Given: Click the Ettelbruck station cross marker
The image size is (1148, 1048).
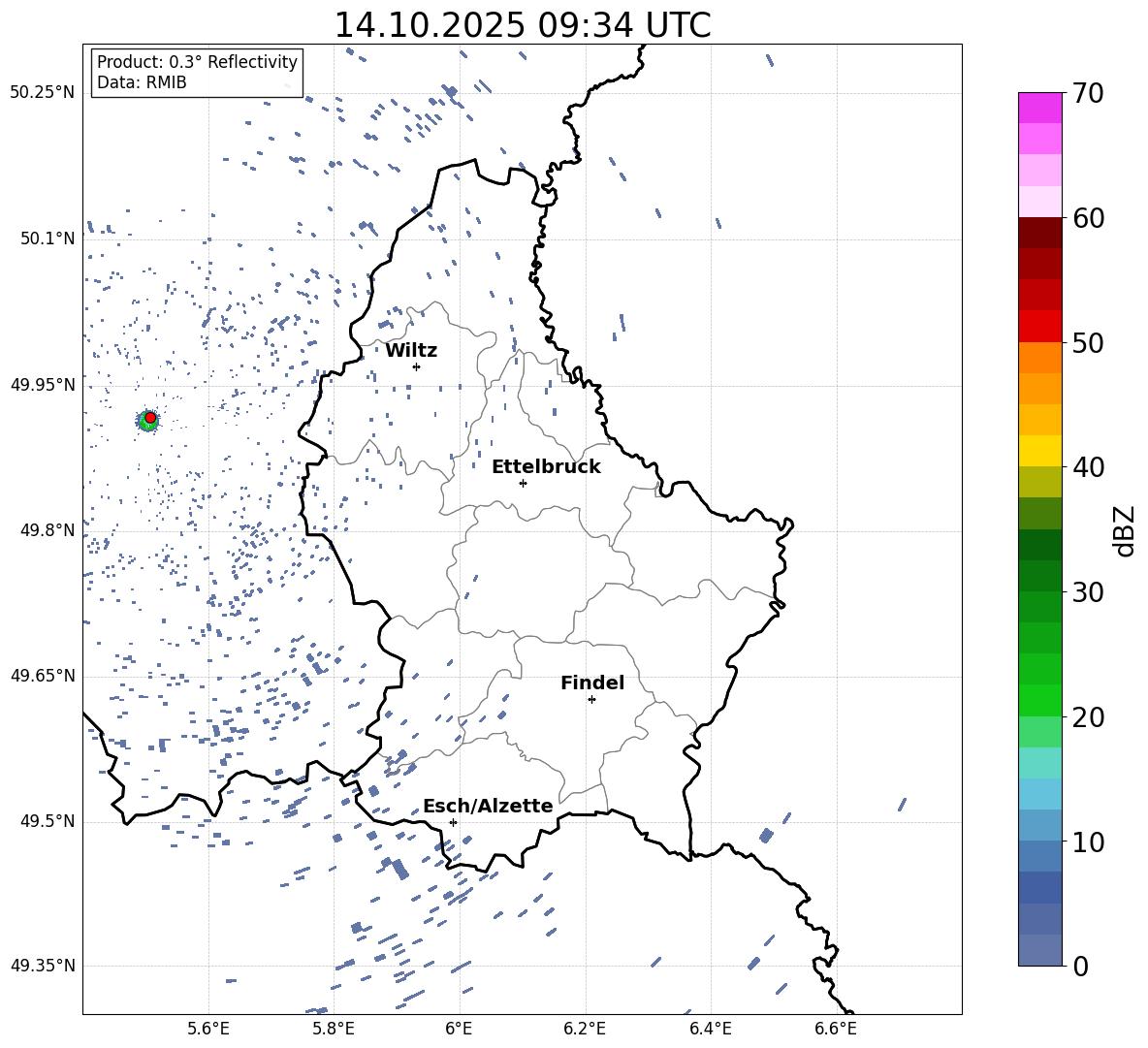Looking at the screenshot, I should (x=523, y=483).
